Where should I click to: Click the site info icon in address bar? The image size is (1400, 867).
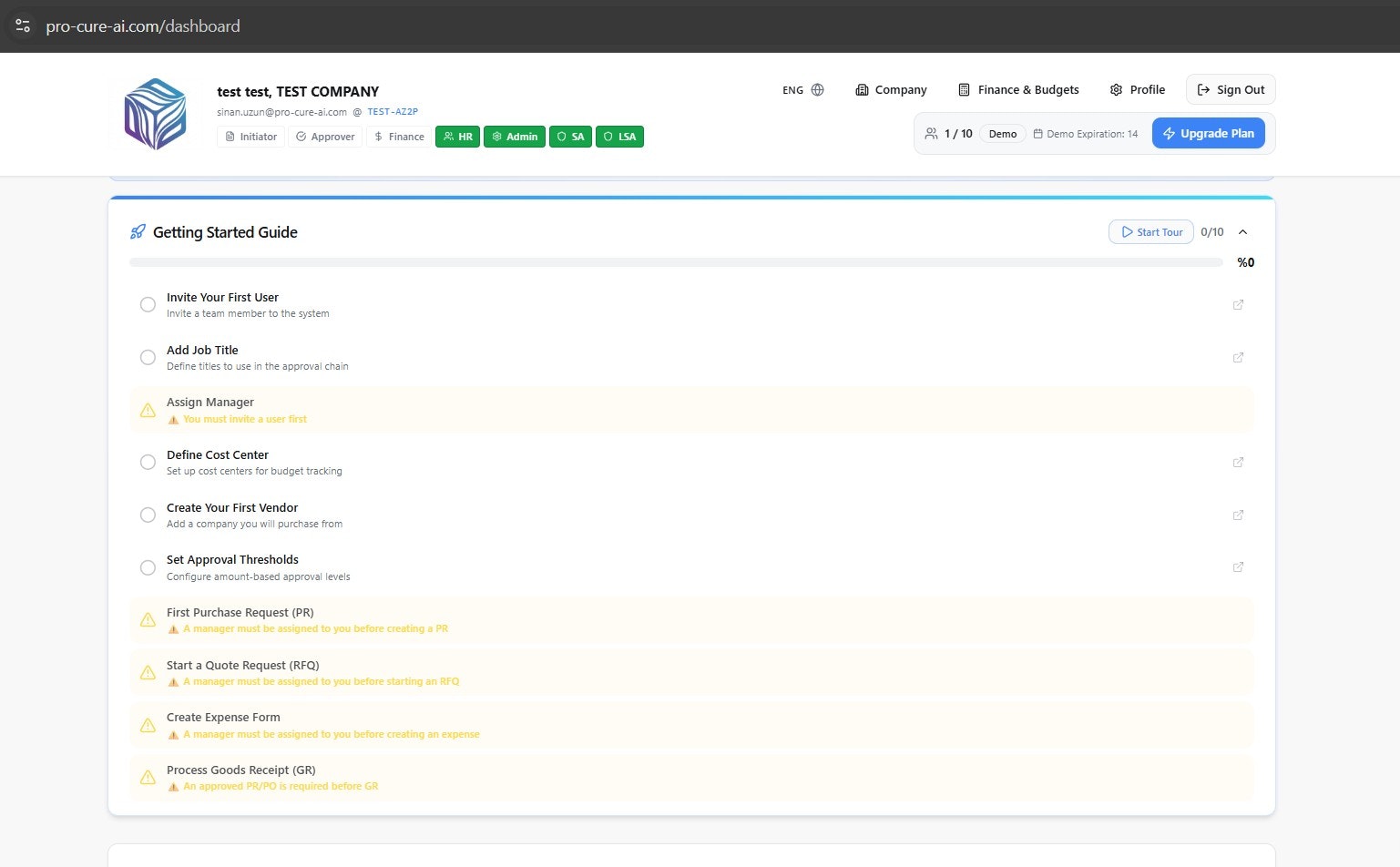[23, 25]
